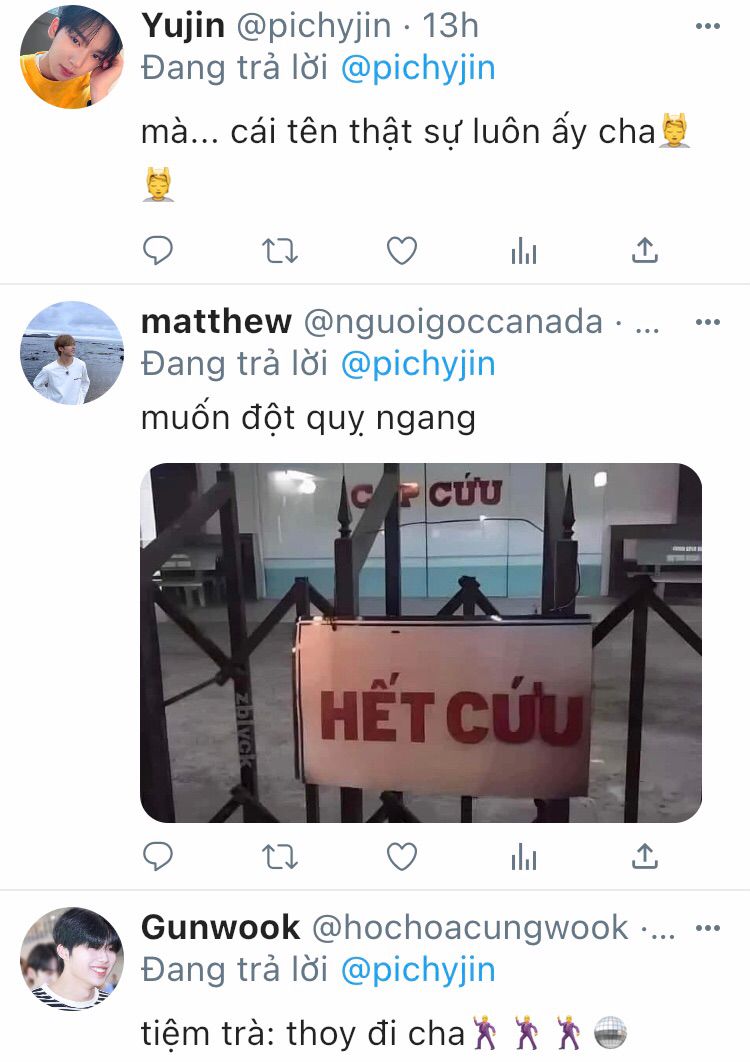Reply to Yujin's tweet
The width and height of the screenshot is (750, 1062).
pyautogui.click(x=158, y=251)
